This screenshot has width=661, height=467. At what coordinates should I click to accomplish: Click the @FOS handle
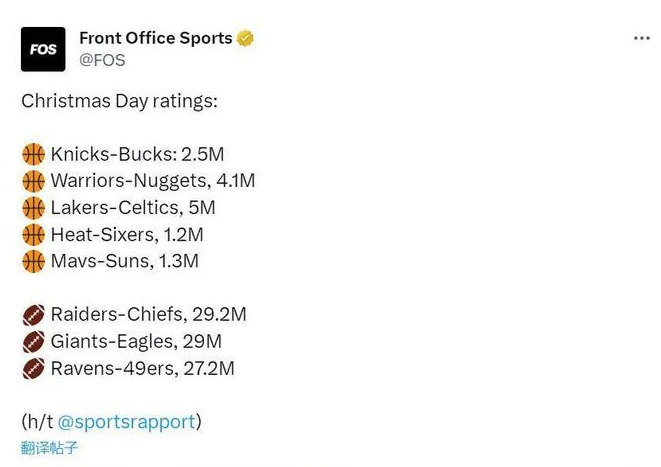point(102,60)
